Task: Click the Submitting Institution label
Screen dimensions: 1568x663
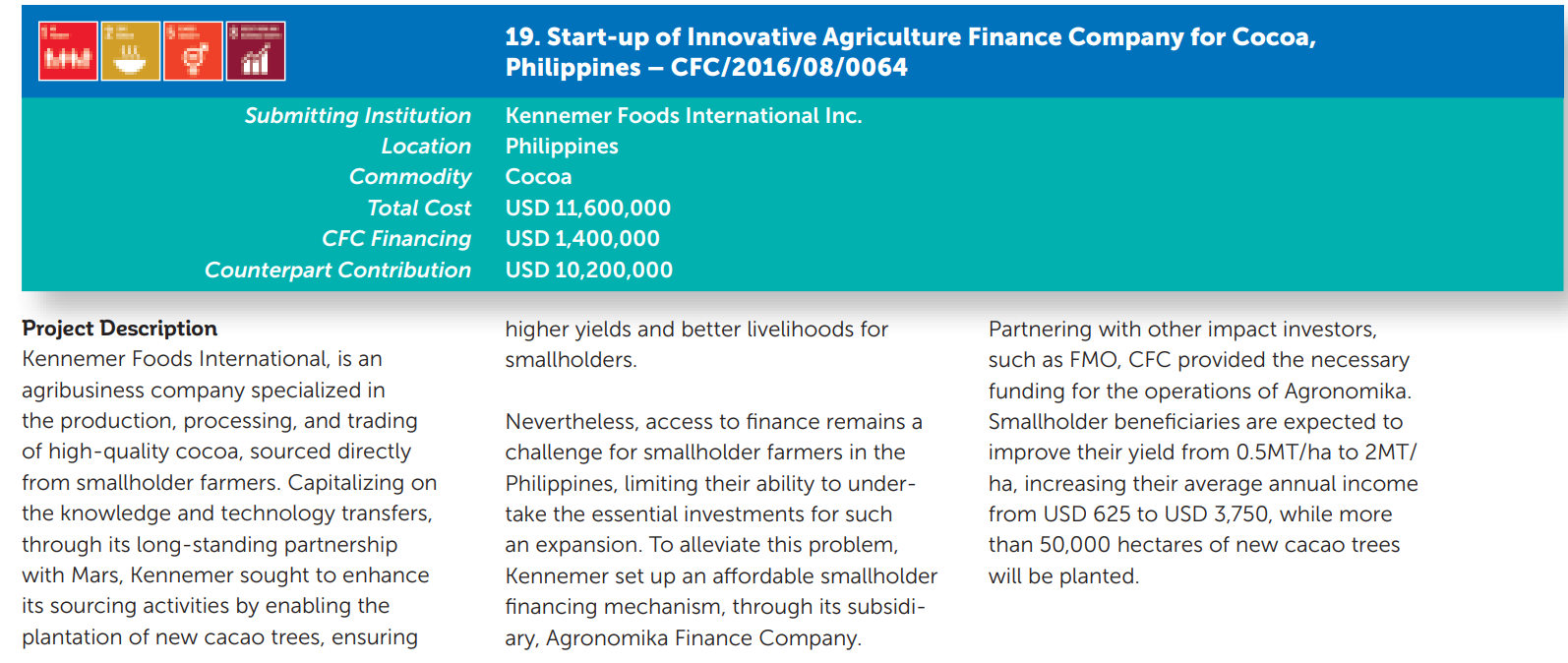Action: [x=358, y=115]
